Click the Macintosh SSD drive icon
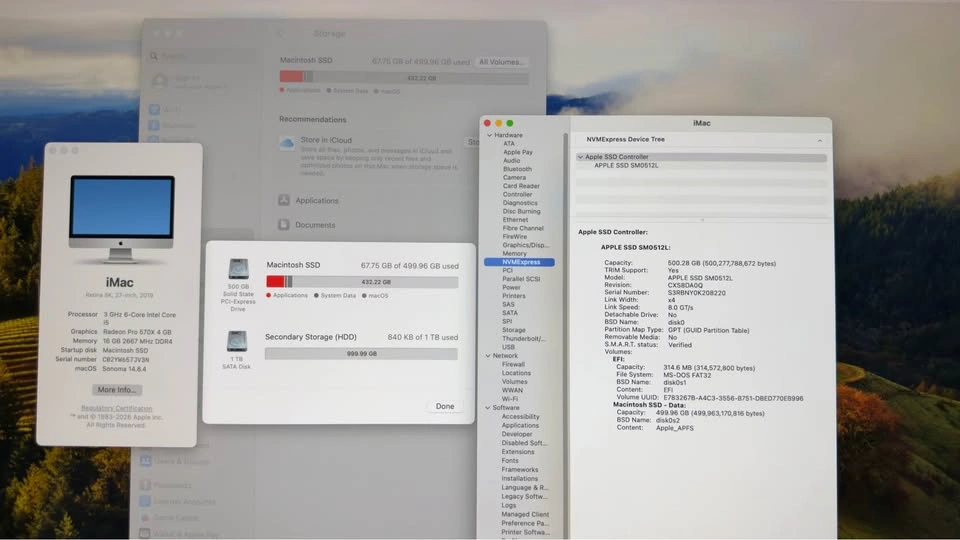Viewport: 960px width, 540px height. 238,269
